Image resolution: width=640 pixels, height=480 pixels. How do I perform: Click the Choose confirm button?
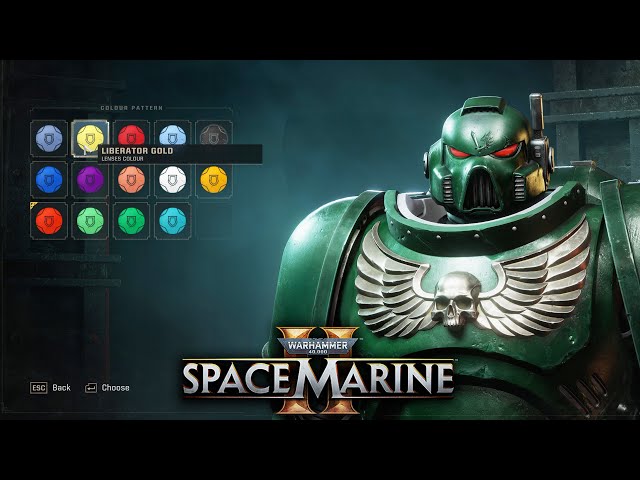coord(107,388)
